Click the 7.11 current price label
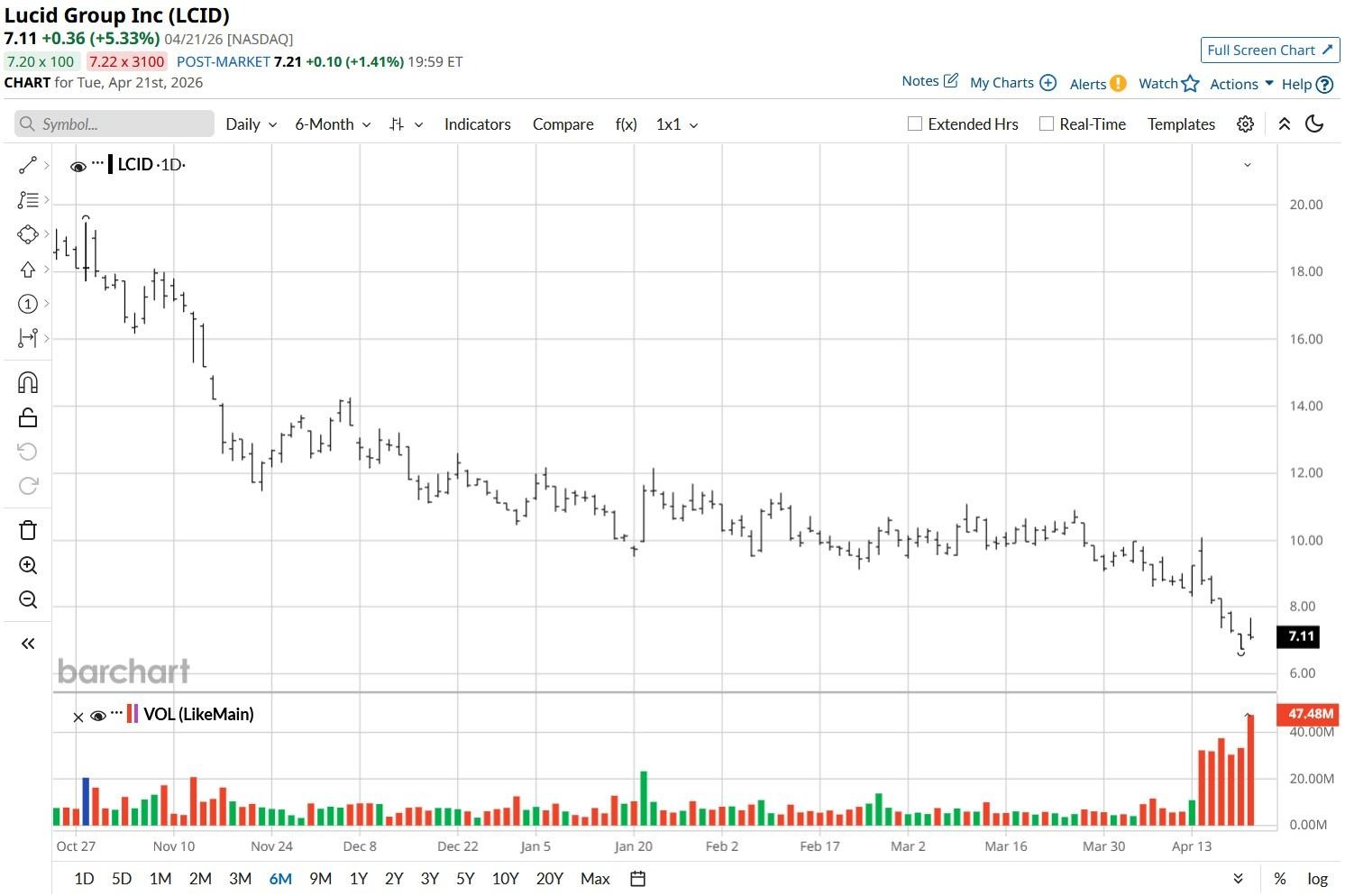Image resolution: width=1345 pixels, height=896 pixels. (1300, 636)
